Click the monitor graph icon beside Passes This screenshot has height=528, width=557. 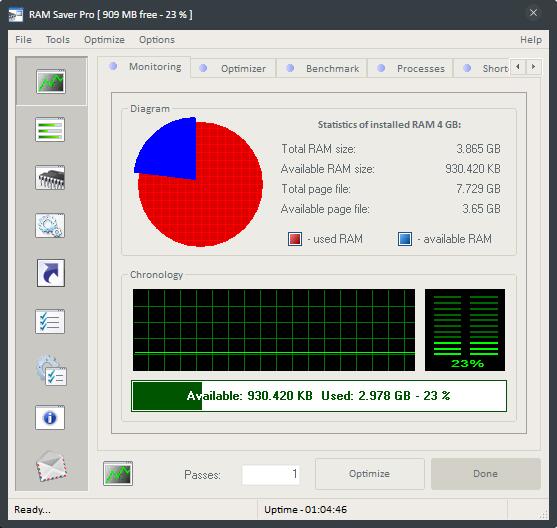tap(118, 473)
